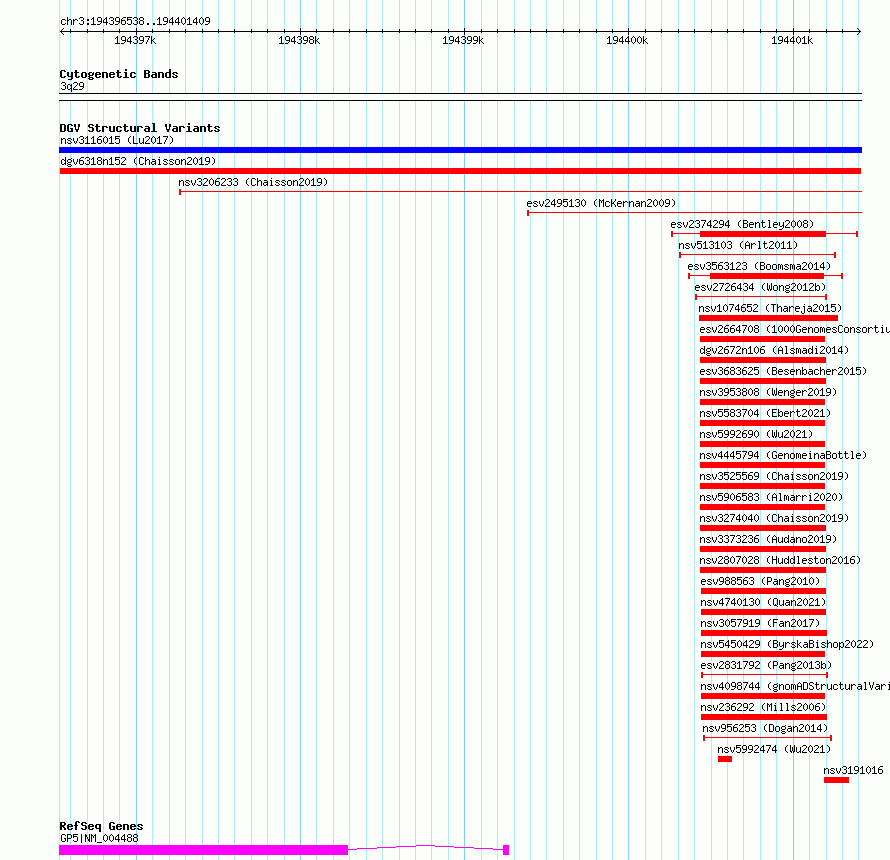Click nsv3373236 (Audano2019) label

click(768, 539)
